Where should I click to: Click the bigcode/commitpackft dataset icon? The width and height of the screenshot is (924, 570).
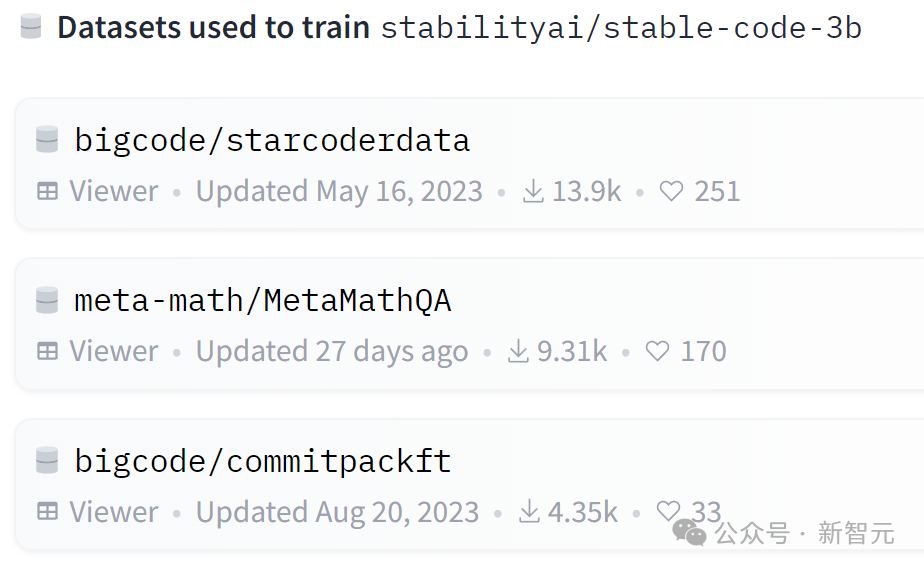click(47, 461)
